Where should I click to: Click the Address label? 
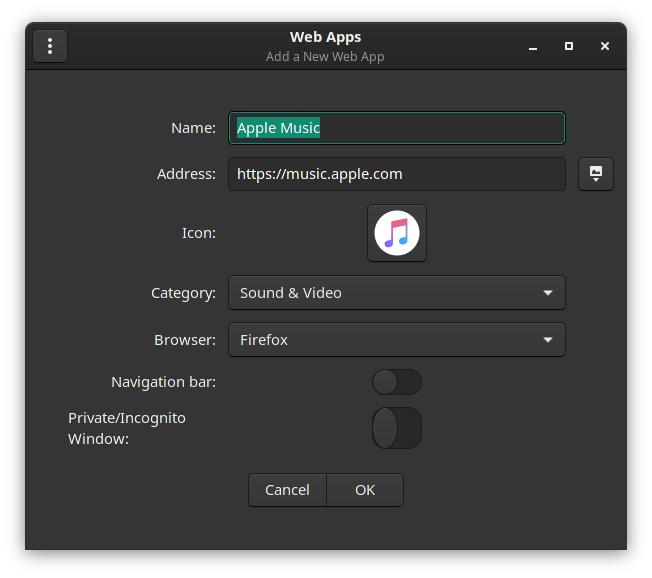[186, 174]
